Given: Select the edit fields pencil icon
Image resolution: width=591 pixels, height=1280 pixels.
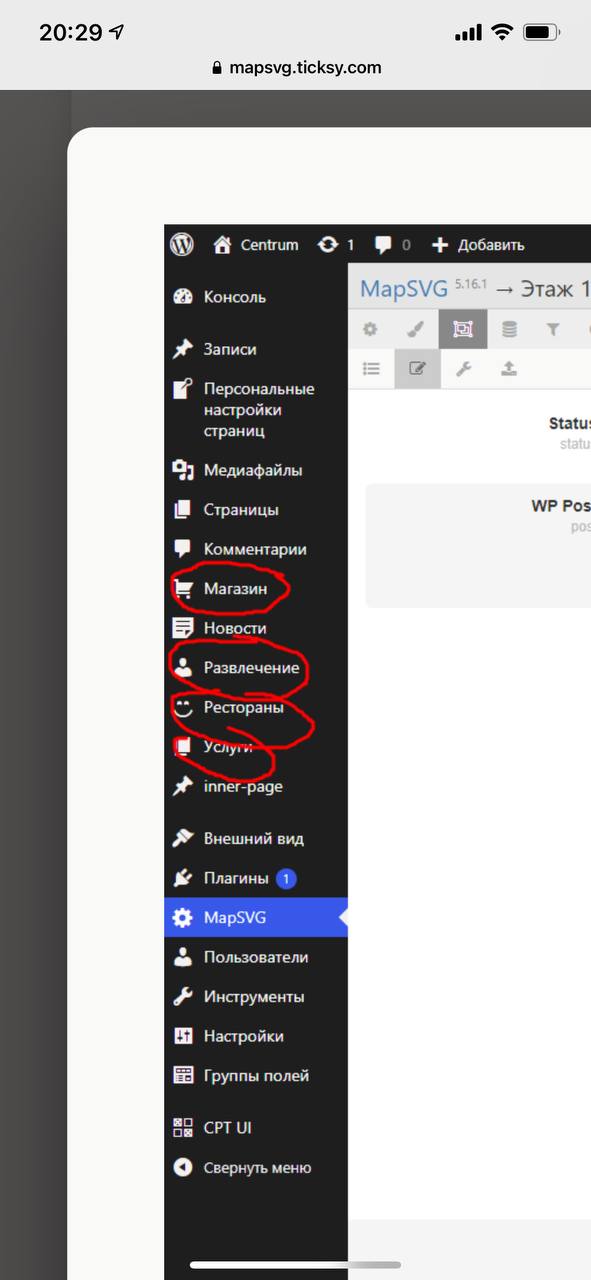Looking at the screenshot, I should 417,369.
